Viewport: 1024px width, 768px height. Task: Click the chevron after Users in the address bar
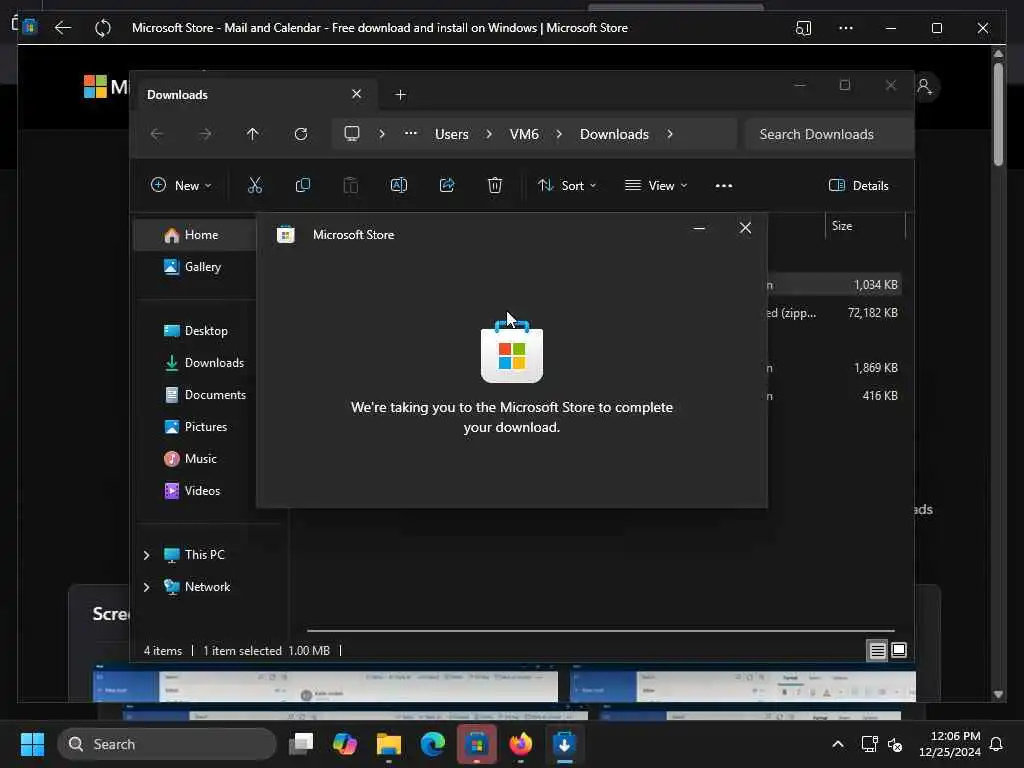(x=488, y=134)
